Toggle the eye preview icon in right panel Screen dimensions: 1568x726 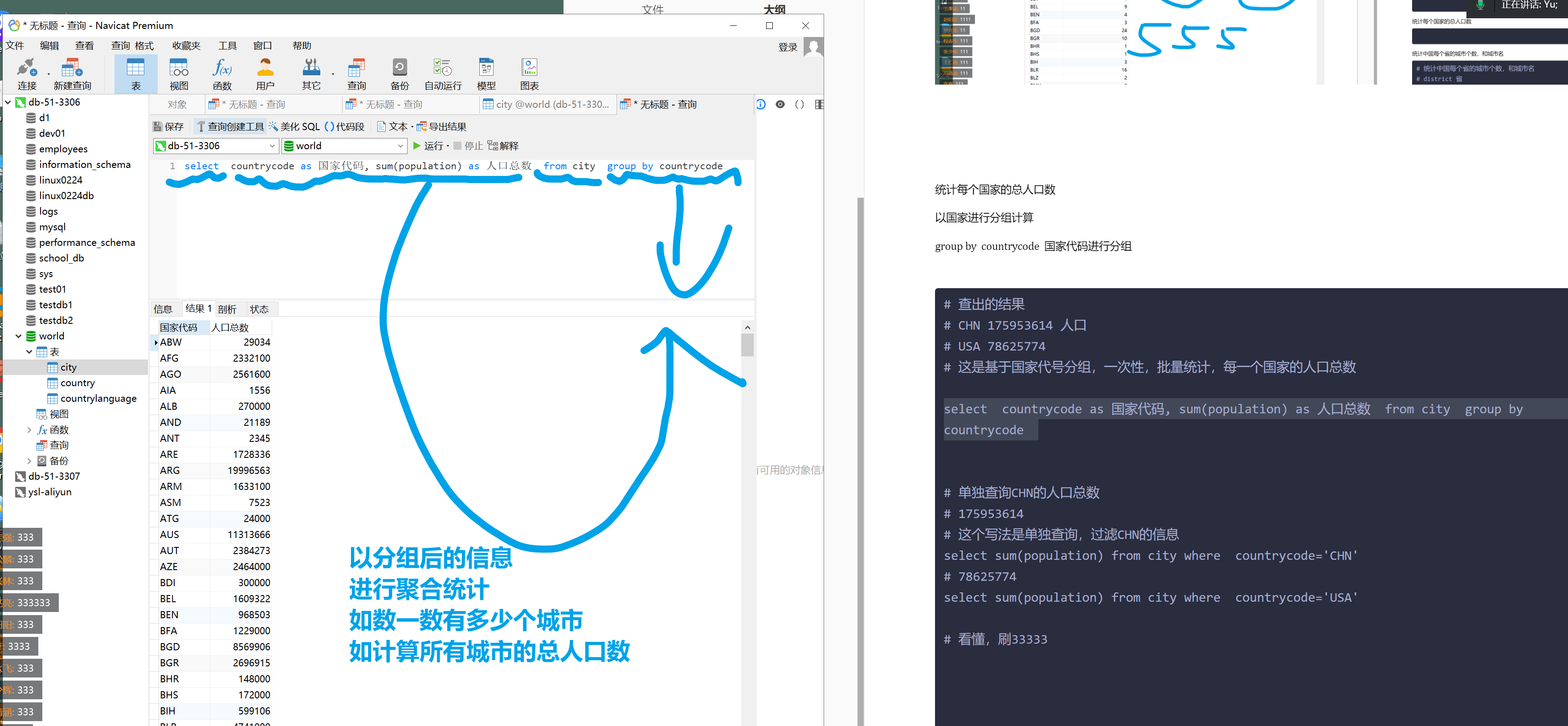click(x=780, y=105)
